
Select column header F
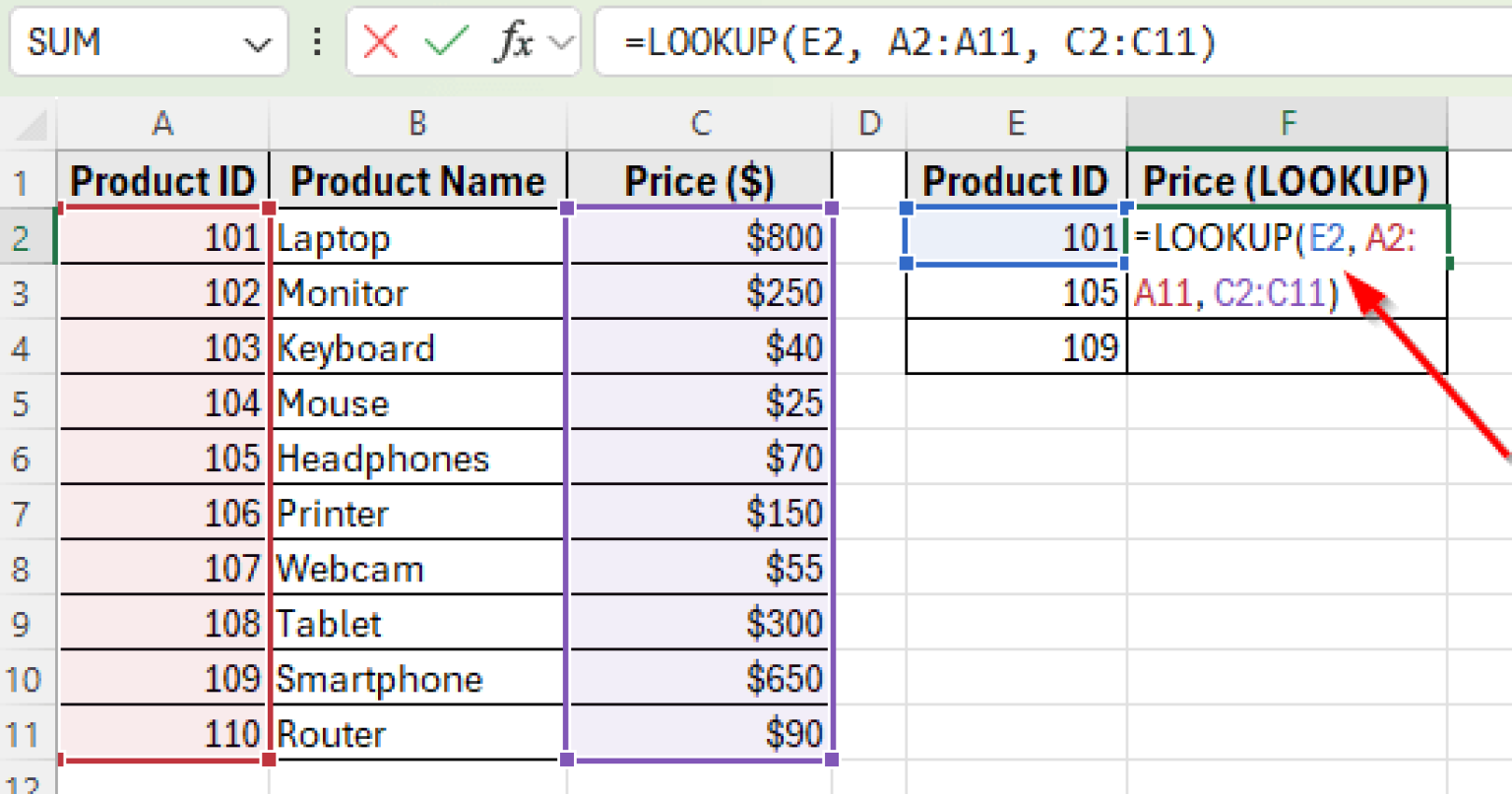pos(1286,124)
